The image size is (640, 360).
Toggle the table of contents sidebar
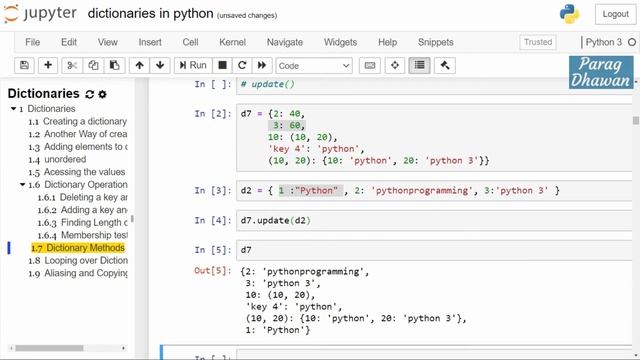click(x=419, y=65)
